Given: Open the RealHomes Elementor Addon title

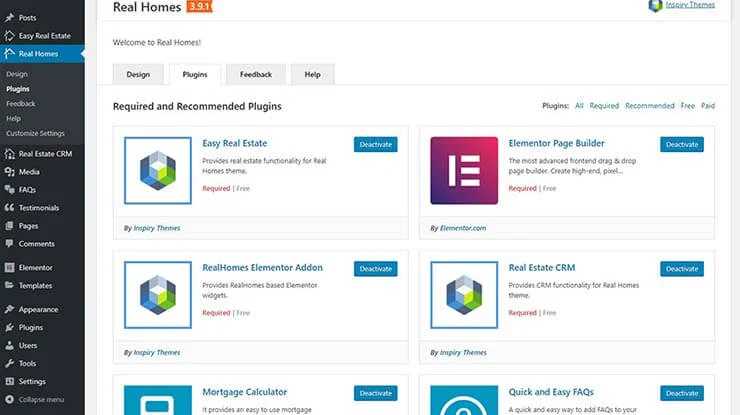Looking at the screenshot, I should [x=262, y=268].
